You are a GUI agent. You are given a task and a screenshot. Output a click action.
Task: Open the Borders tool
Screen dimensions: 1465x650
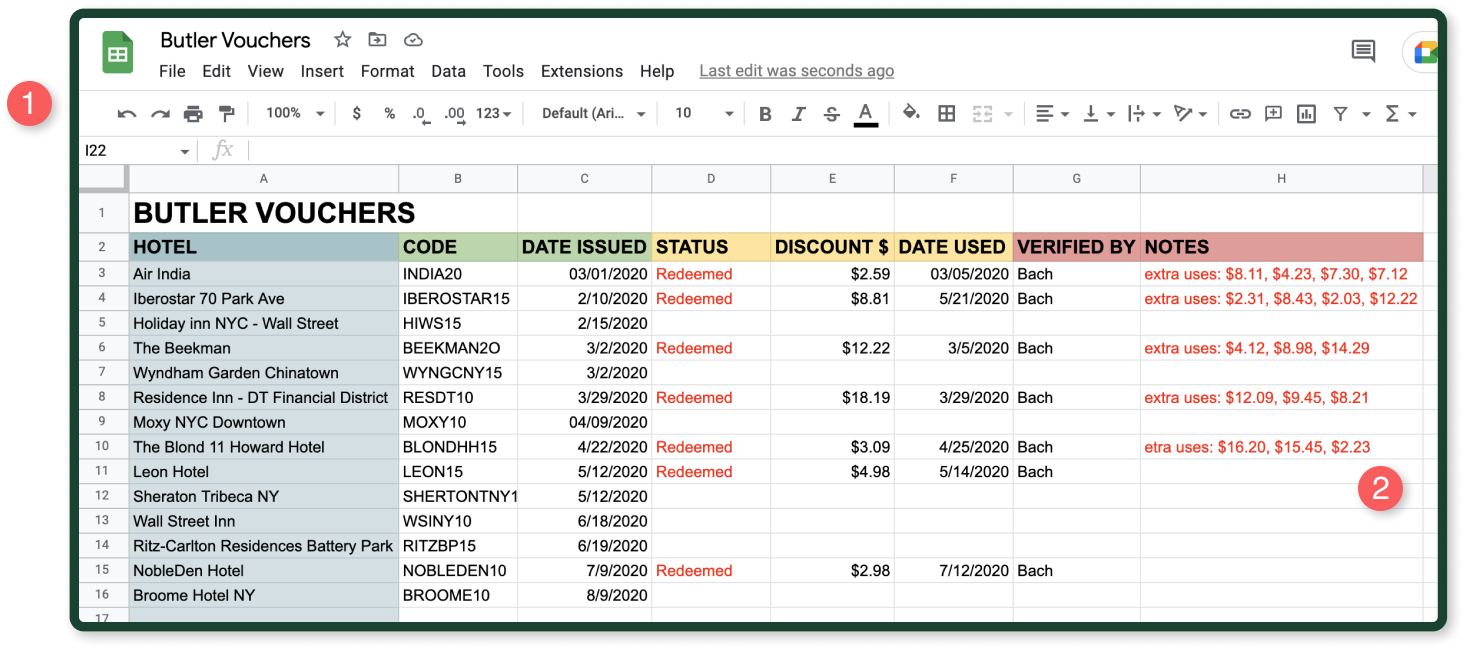tap(946, 114)
